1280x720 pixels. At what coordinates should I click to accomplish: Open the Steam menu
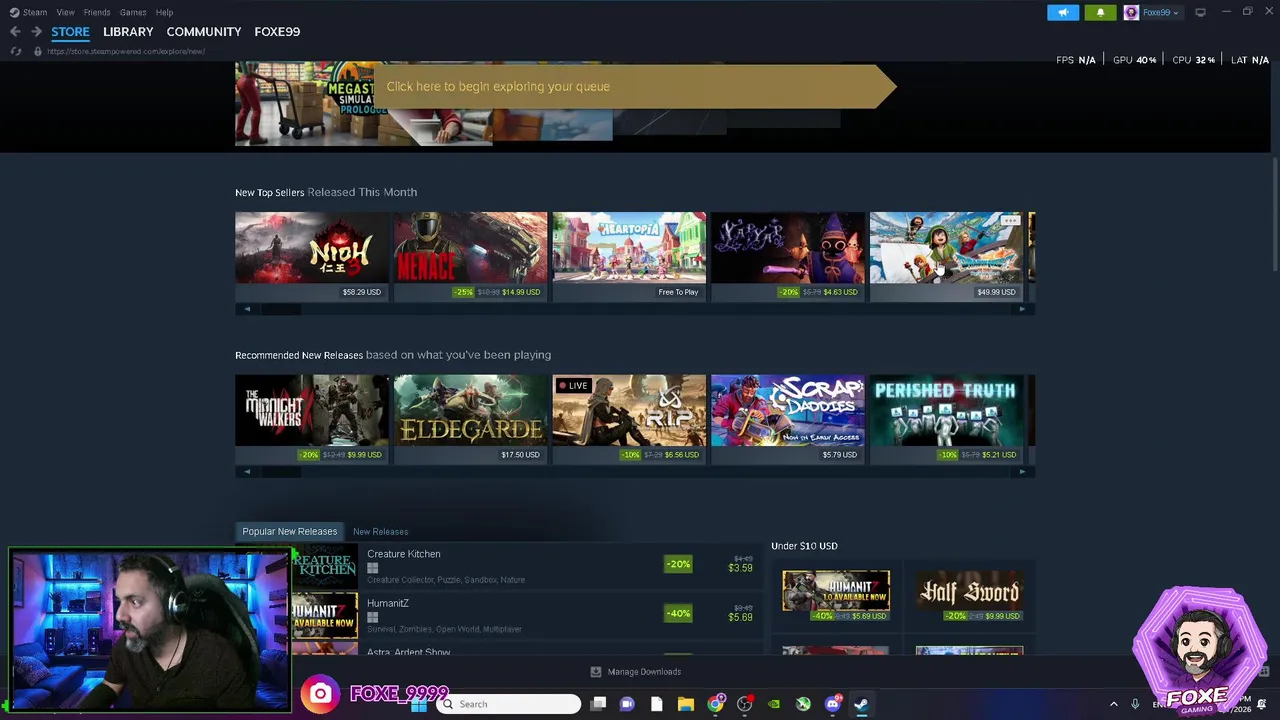(x=35, y=12)
